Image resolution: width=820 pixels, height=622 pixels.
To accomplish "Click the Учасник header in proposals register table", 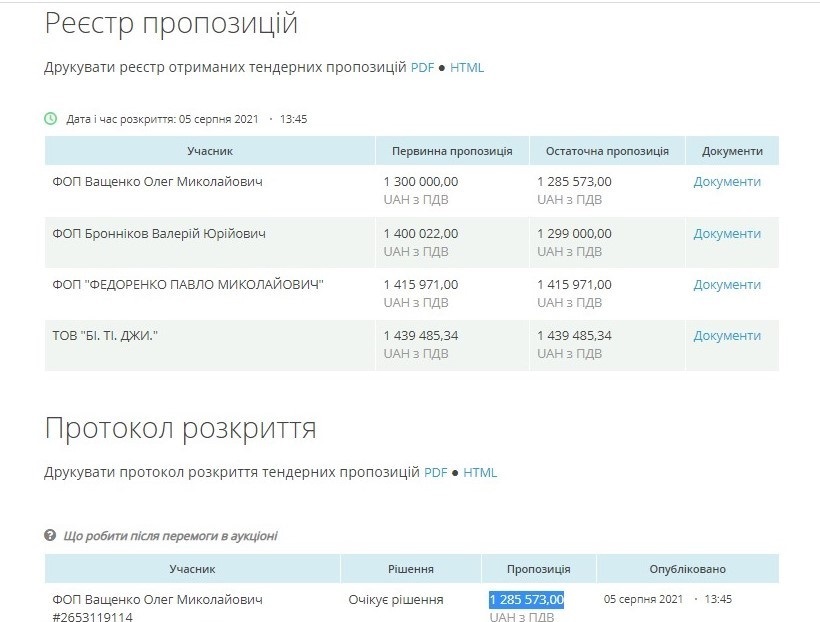I will (210, 151).
